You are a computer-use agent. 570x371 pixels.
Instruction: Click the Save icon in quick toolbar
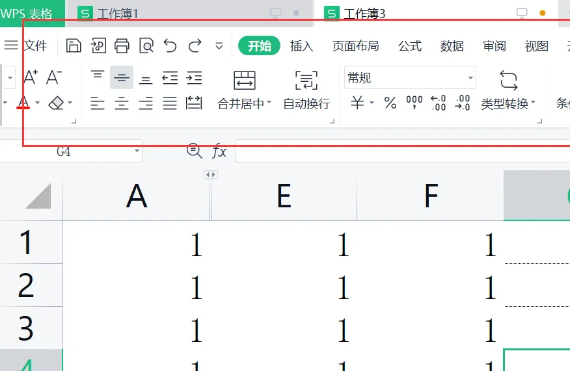(x=73, y=46)
